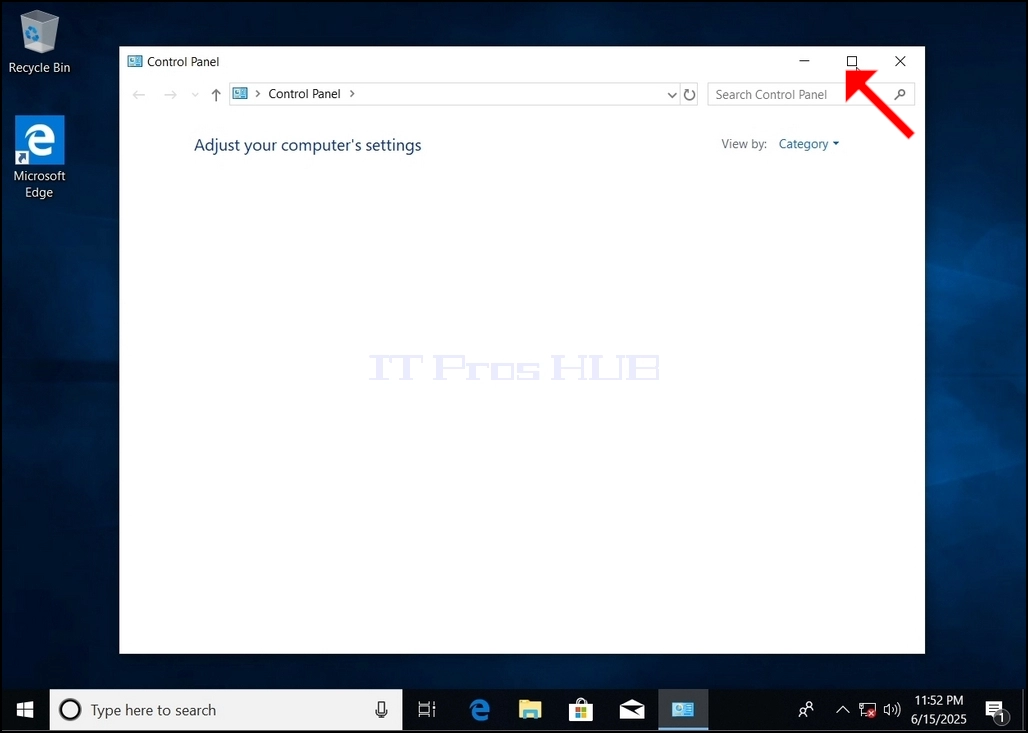
Task: Open the recent locations dropdown arrow
Action: (x=195, y=95)
